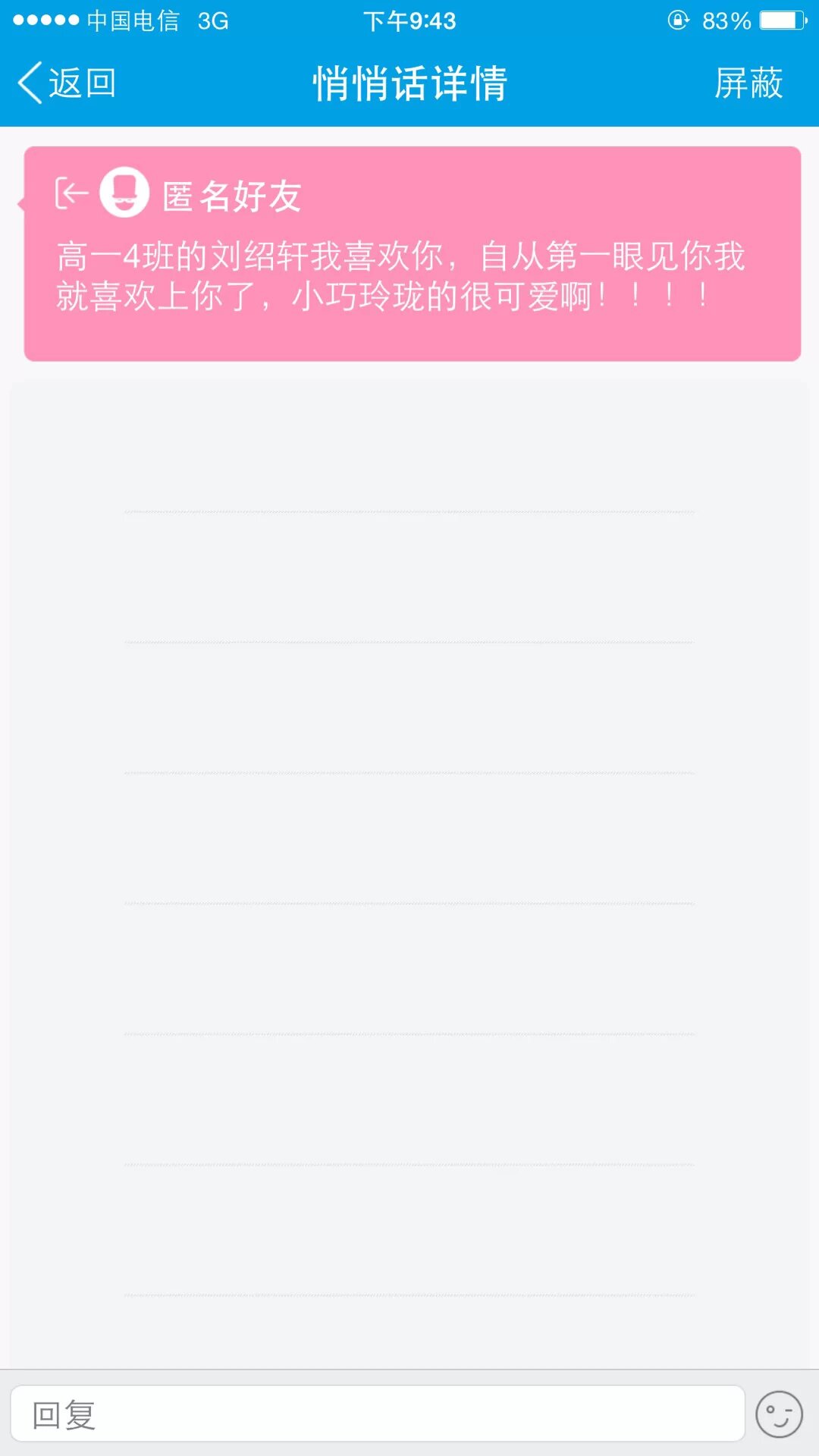This screenshot has height=1456, width=819.
Task: Tap the signal strength dots
Action: click(45, 20)
